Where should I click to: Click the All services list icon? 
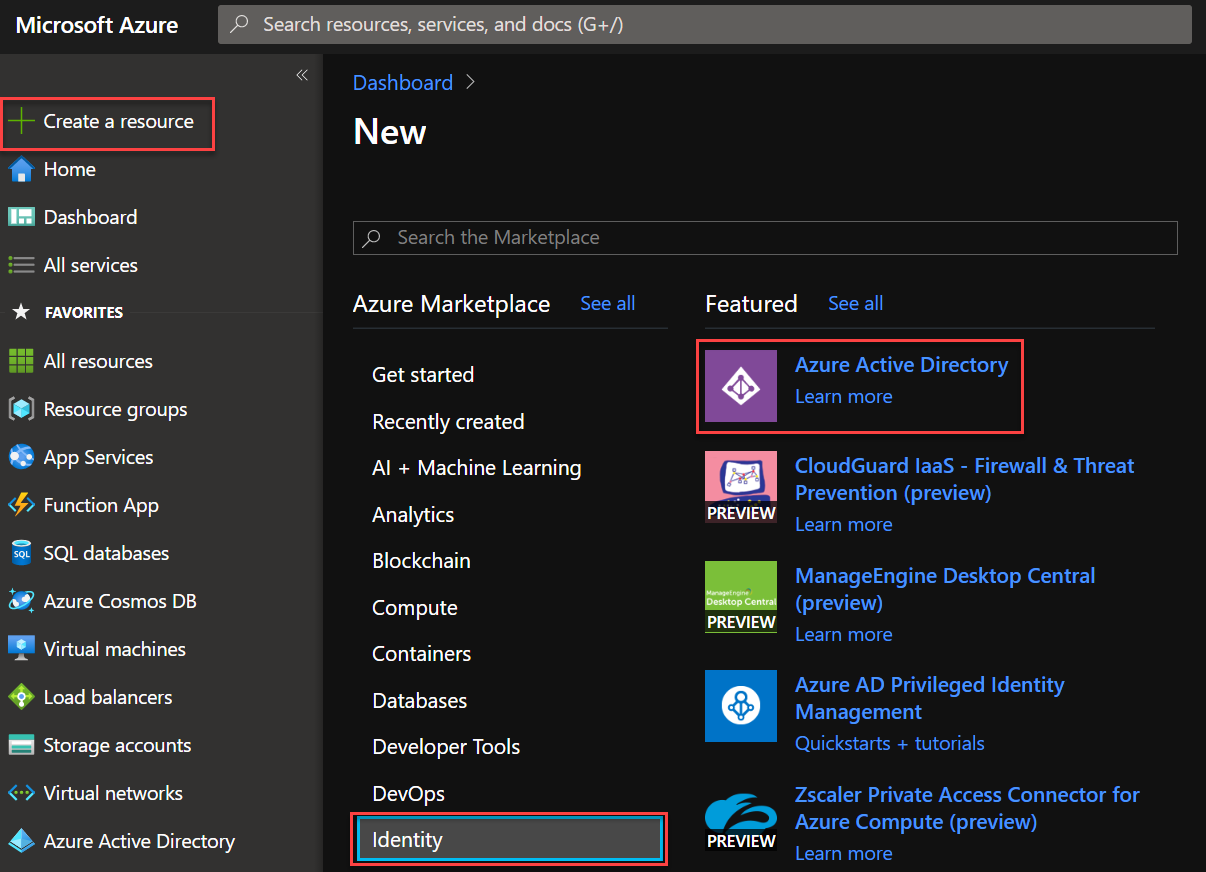[x=21, y=265]
